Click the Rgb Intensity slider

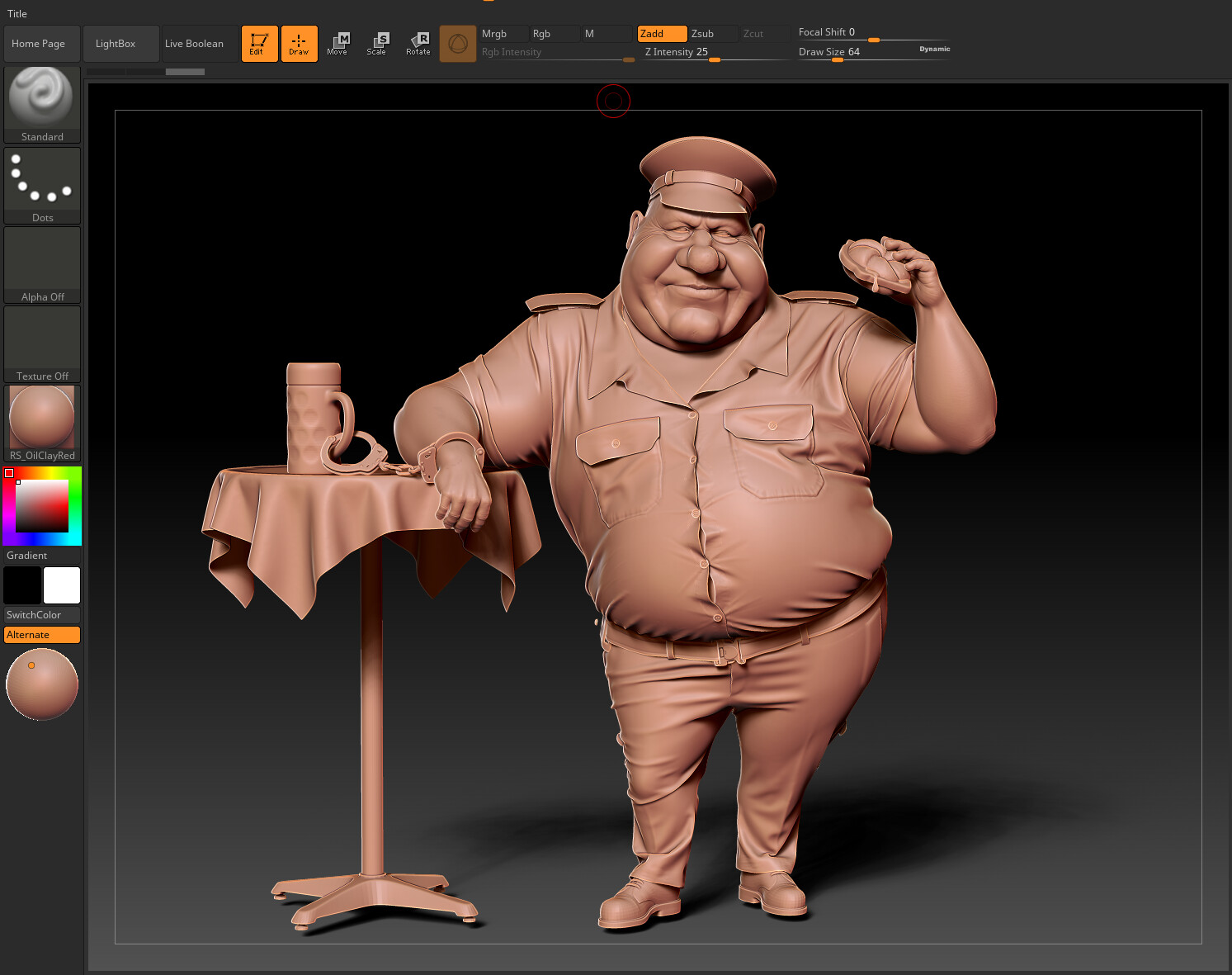(x=557, y=52)
